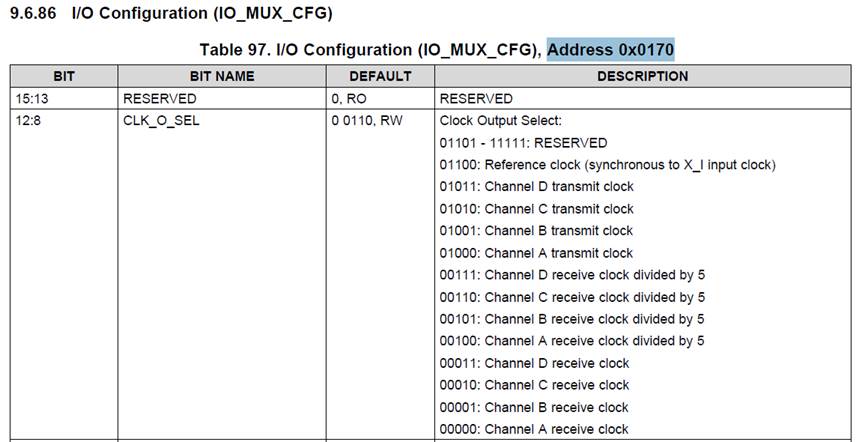856x442 pixels.
Task: Click the 01011 Channel D transmit clock line
Action: click(x=536, y=187)
